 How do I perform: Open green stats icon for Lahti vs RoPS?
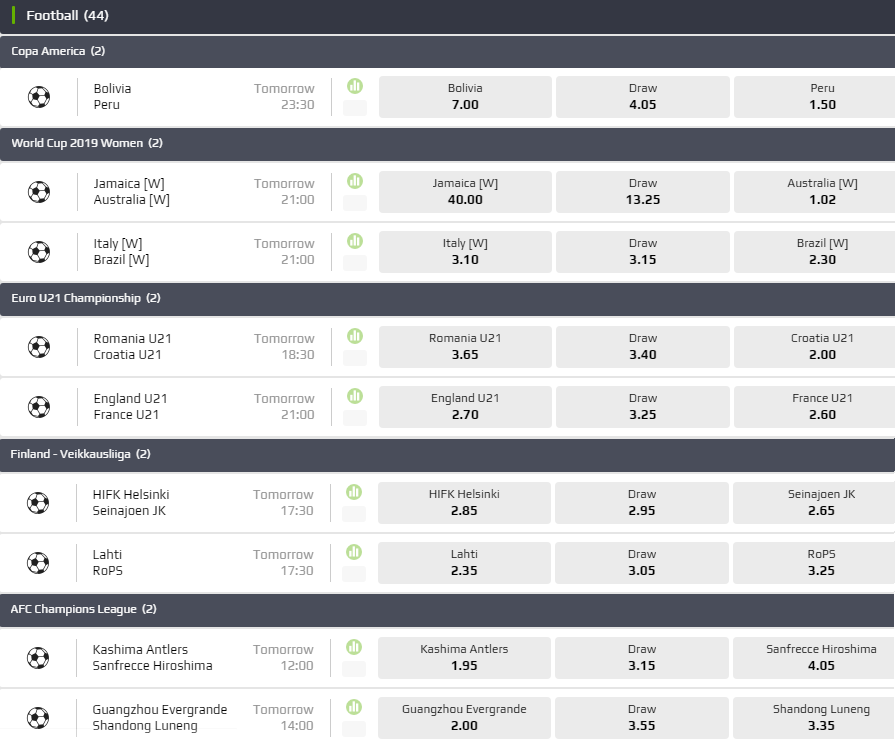(x=354, y=553)
